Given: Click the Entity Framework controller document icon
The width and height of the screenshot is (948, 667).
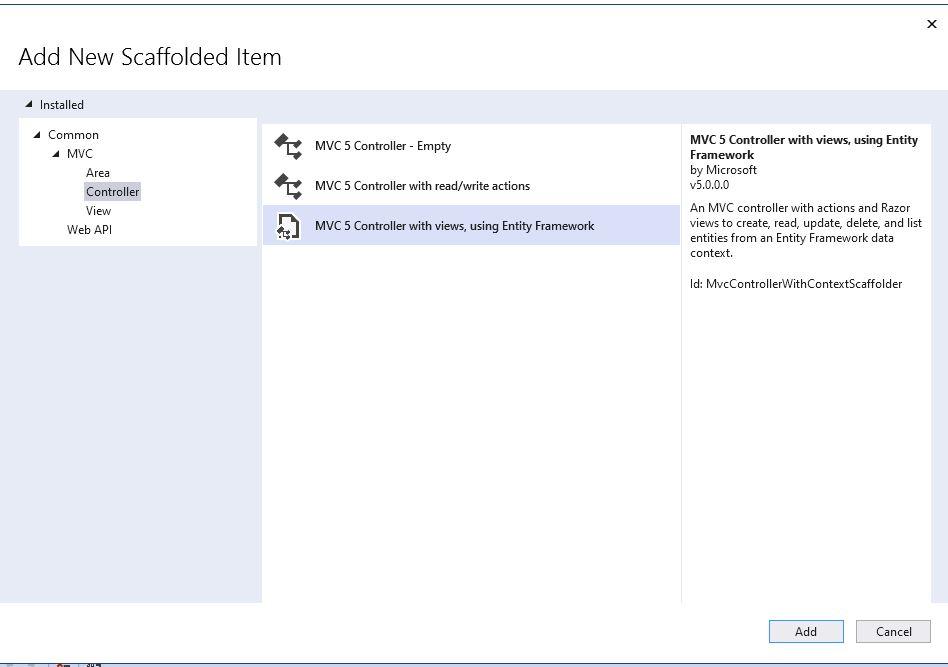Looking at the screenshot, I should tap(288, 226).
